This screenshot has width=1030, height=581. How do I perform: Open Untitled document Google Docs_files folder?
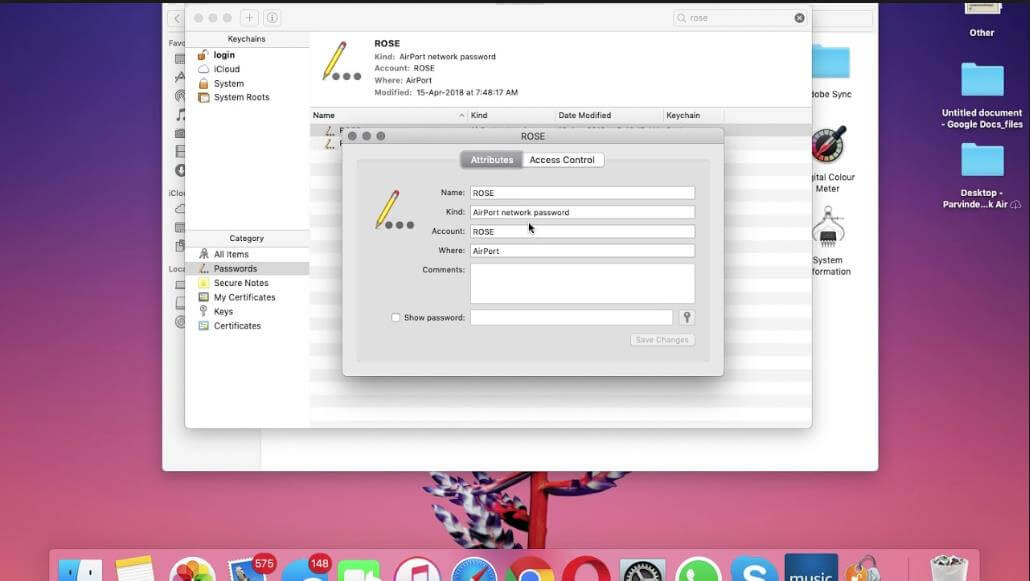pos(982,95)
